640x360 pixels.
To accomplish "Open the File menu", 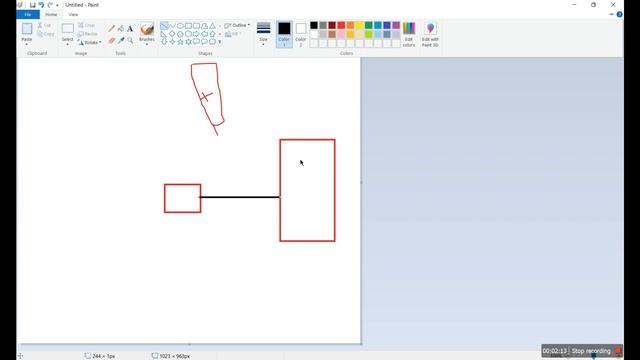I will (28, 15).
